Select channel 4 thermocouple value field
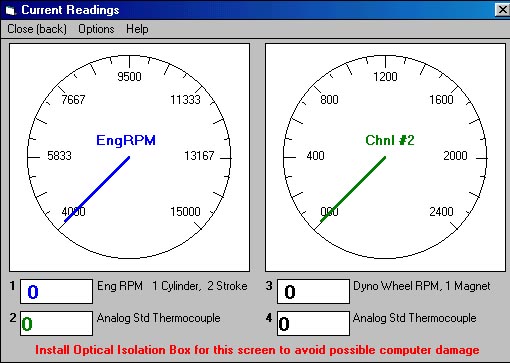This screenshot has height=363, width=510. click(x=313, y=323)
